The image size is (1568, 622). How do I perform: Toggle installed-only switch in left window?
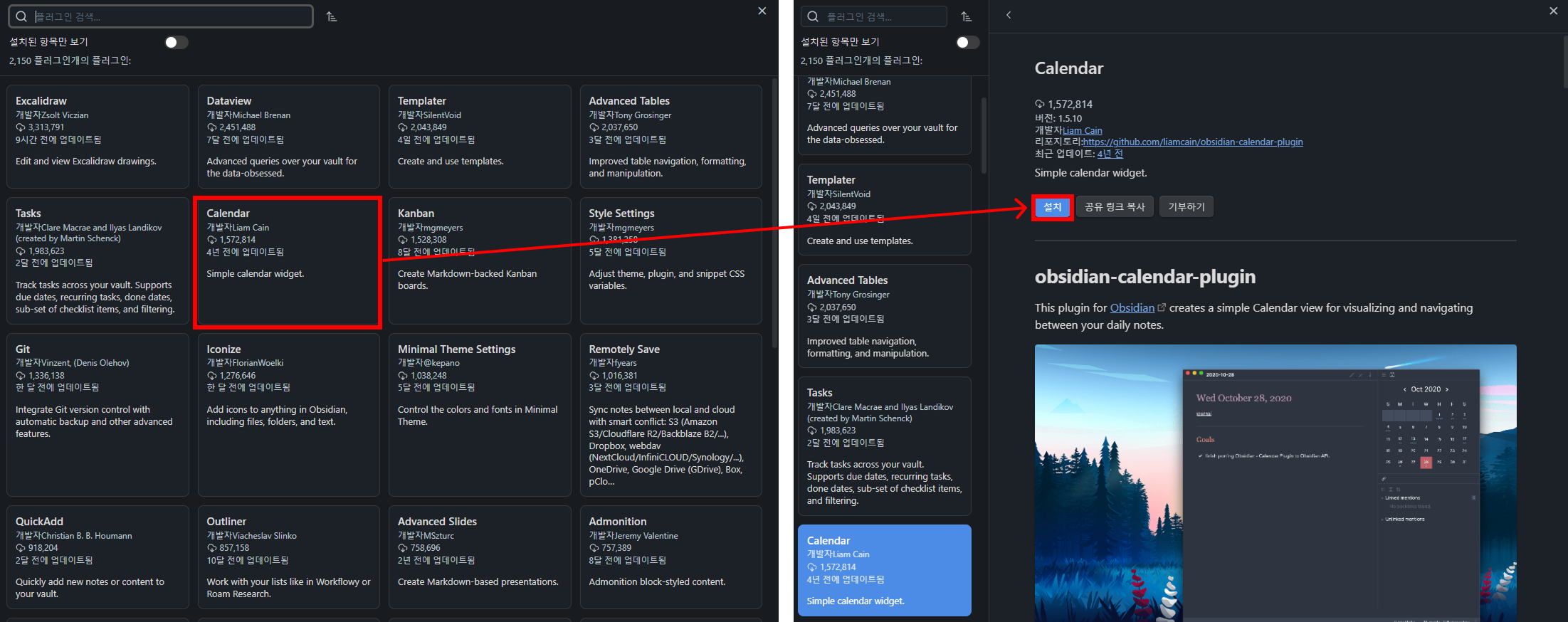click(x=177, y=42)
